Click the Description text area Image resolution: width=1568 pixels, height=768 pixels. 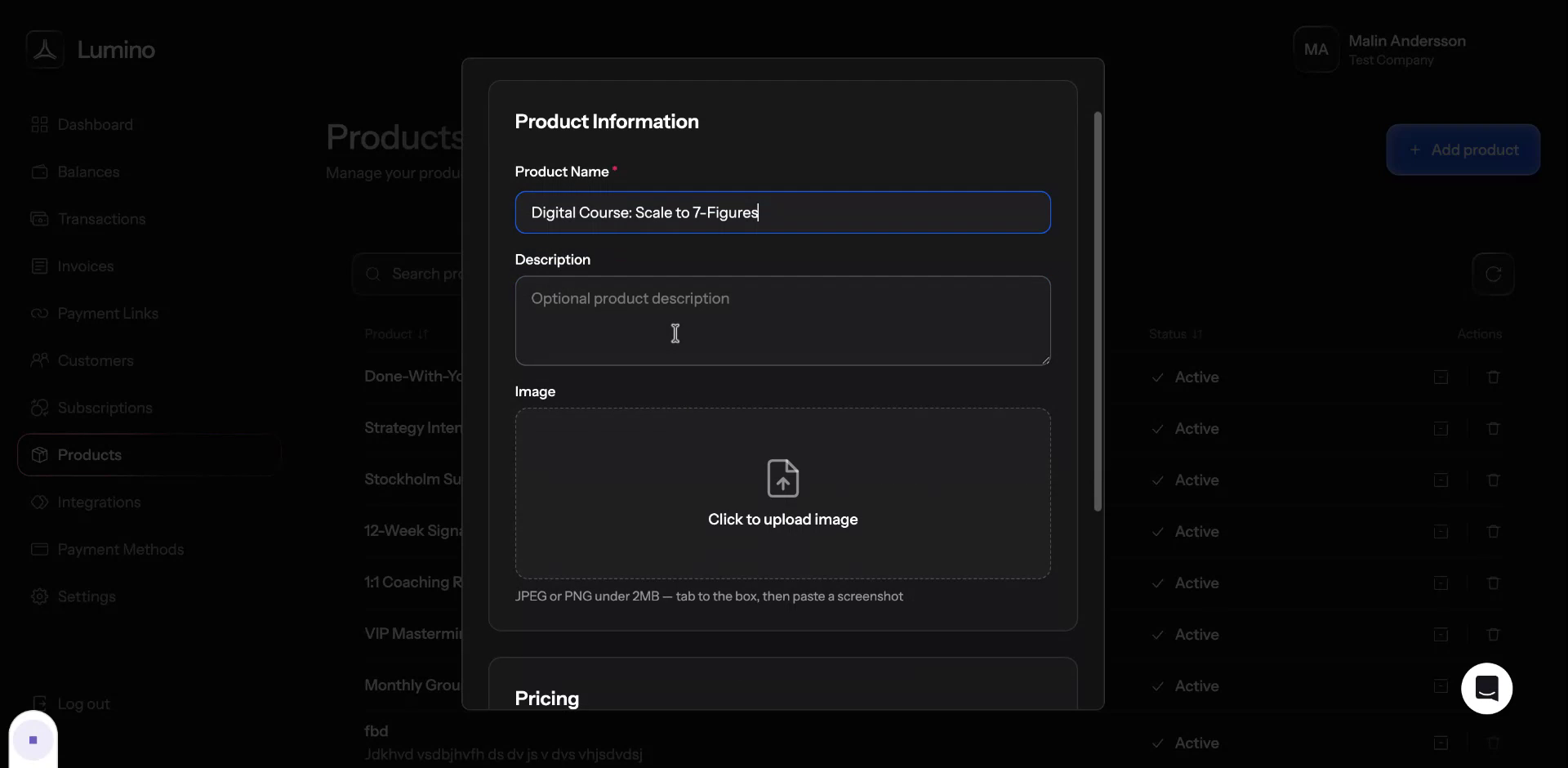(782, 320)
